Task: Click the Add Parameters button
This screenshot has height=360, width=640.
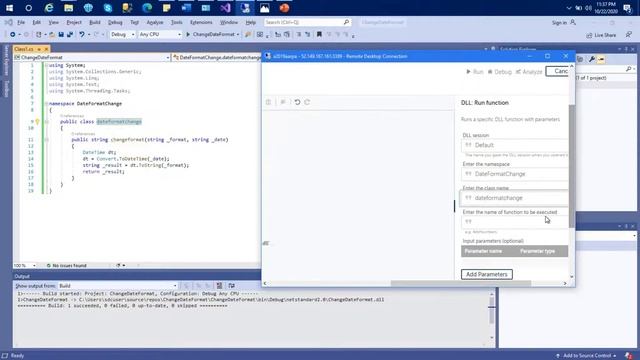Action: (x=487, y=274)
